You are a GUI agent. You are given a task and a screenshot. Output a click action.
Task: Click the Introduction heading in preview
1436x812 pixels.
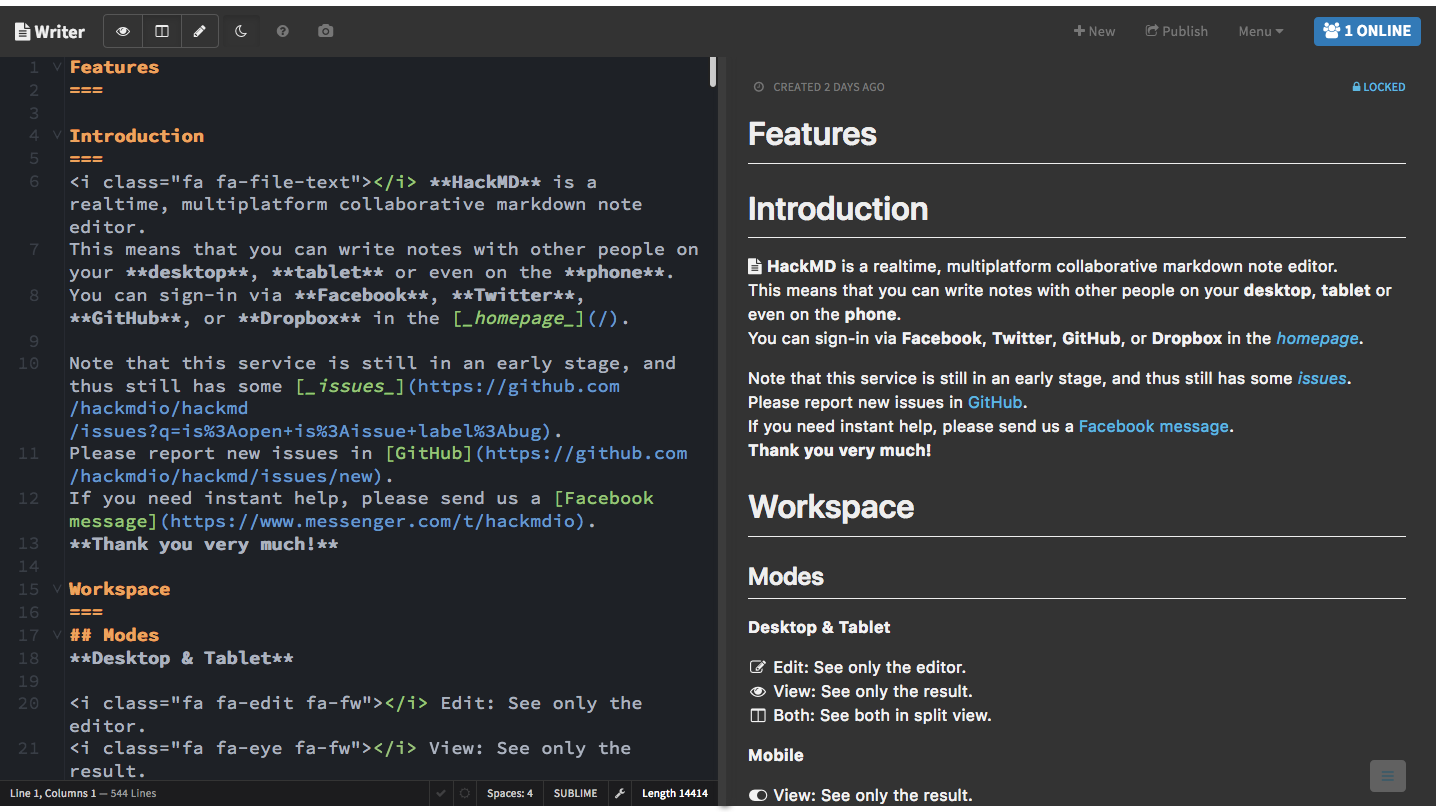click(x=838, y=208)
